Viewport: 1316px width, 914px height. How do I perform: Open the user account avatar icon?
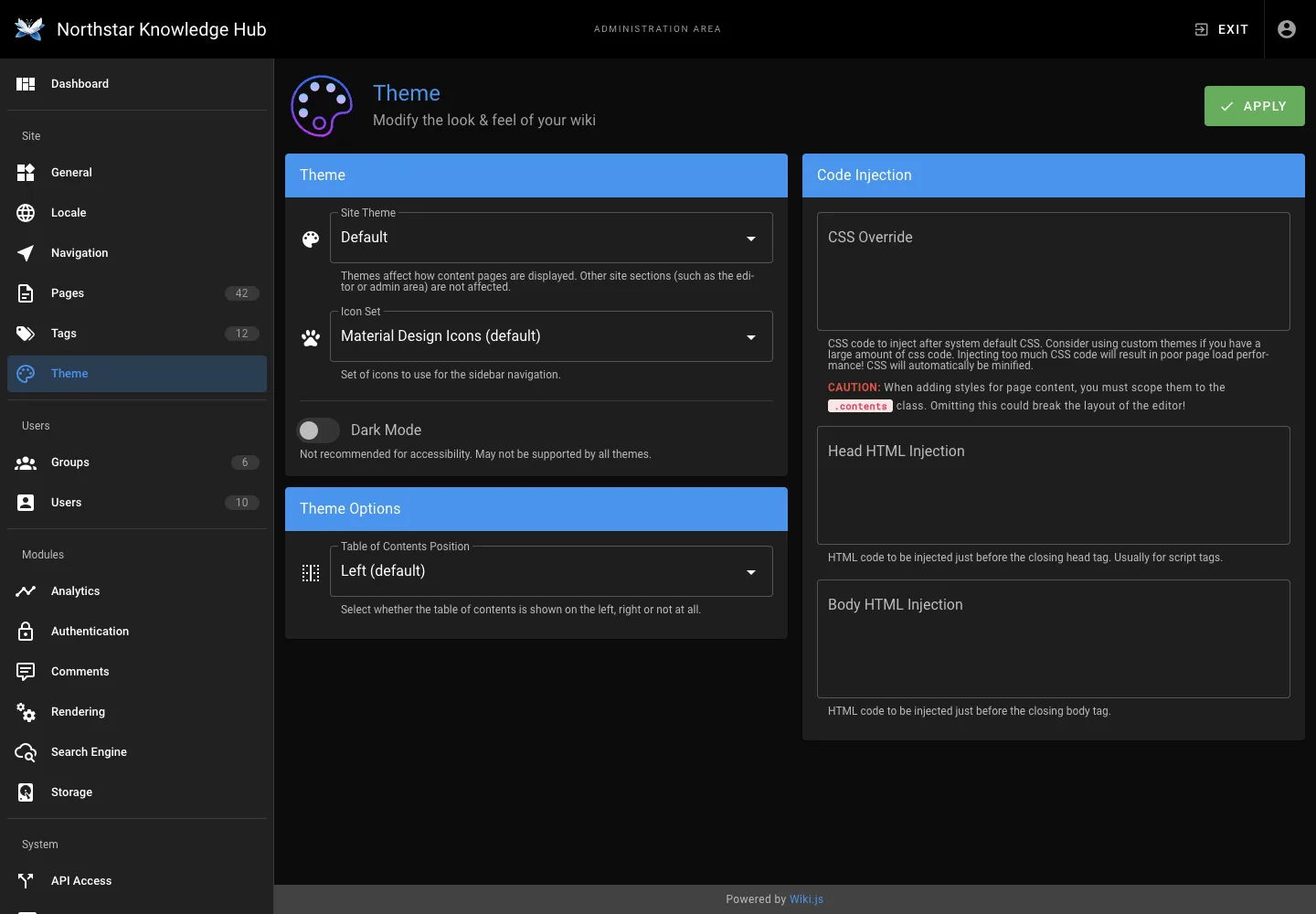click(x=1287, y=29)
